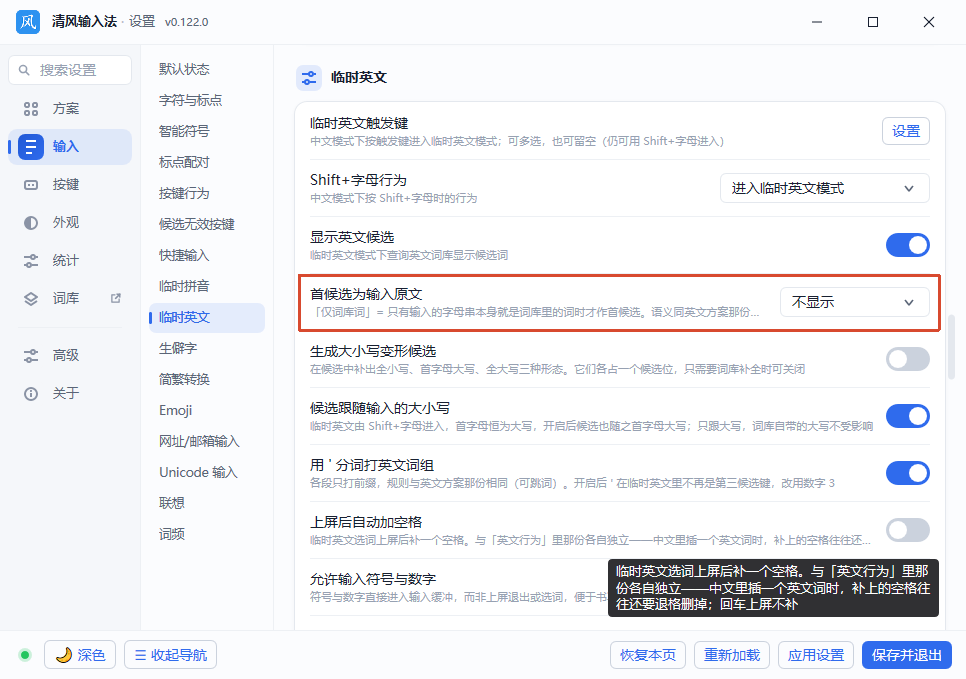Click the 恢复本页 button
This screenshot has width=966, height=679.
(648, 655)
